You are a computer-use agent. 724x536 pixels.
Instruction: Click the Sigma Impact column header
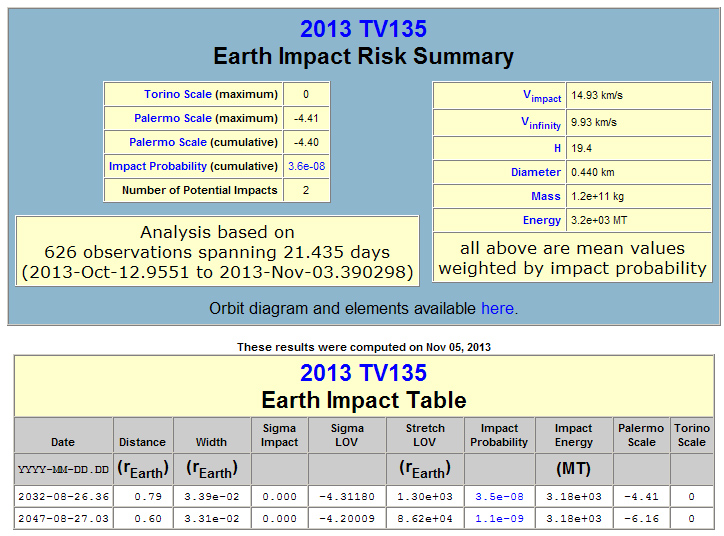[x=279, y=435]
